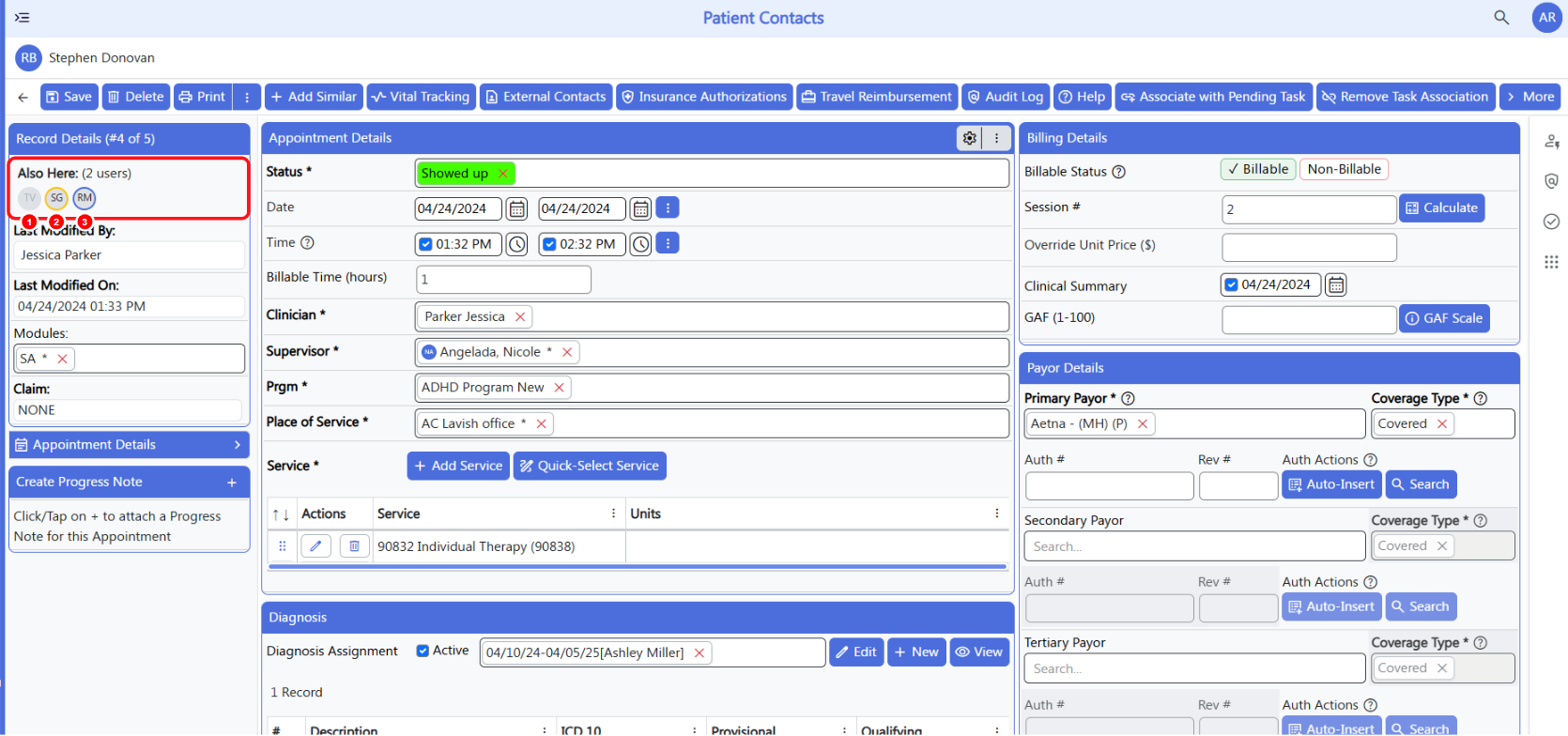Click the Add Service button
1568x736 pixels.
click(x=458, y=466)
